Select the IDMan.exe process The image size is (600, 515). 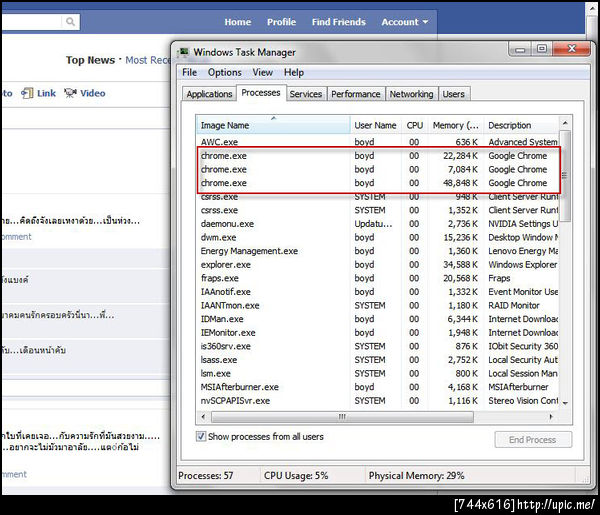pos(377,319)
